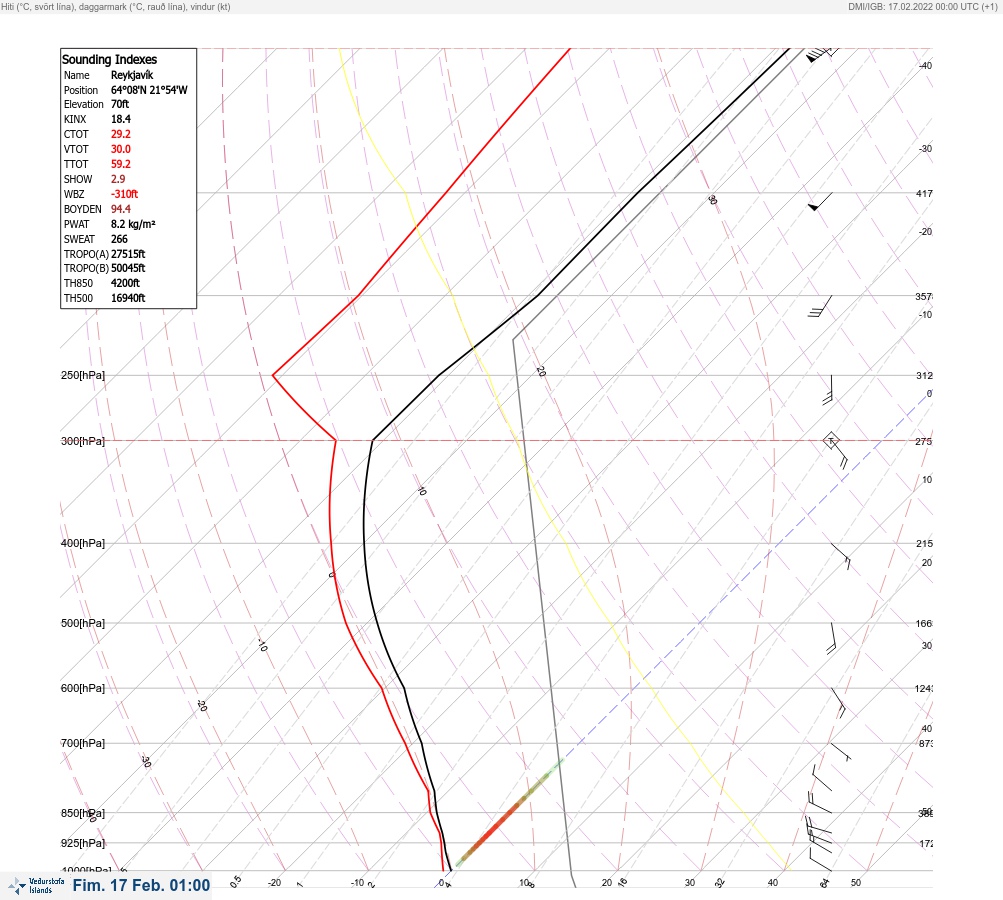Viewport: 1003px width, 900px height.
Task: Click the red dew point line inversion point
Action: pyautogui.click(x=273, y=375)
